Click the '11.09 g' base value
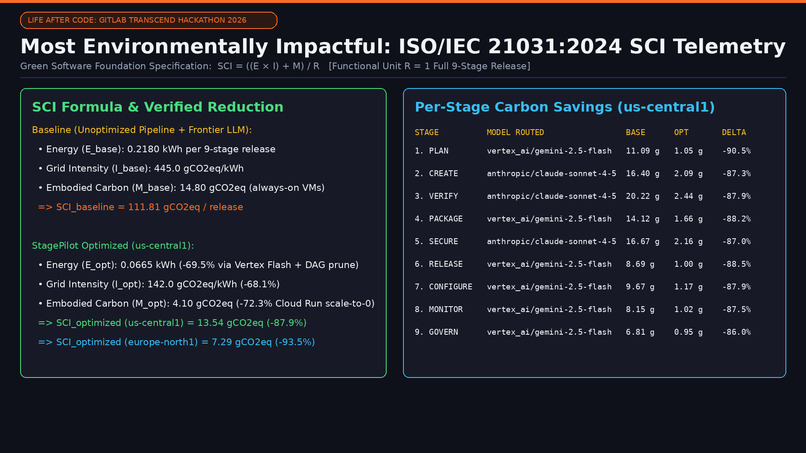806x453 pixels. click(643, 151)
